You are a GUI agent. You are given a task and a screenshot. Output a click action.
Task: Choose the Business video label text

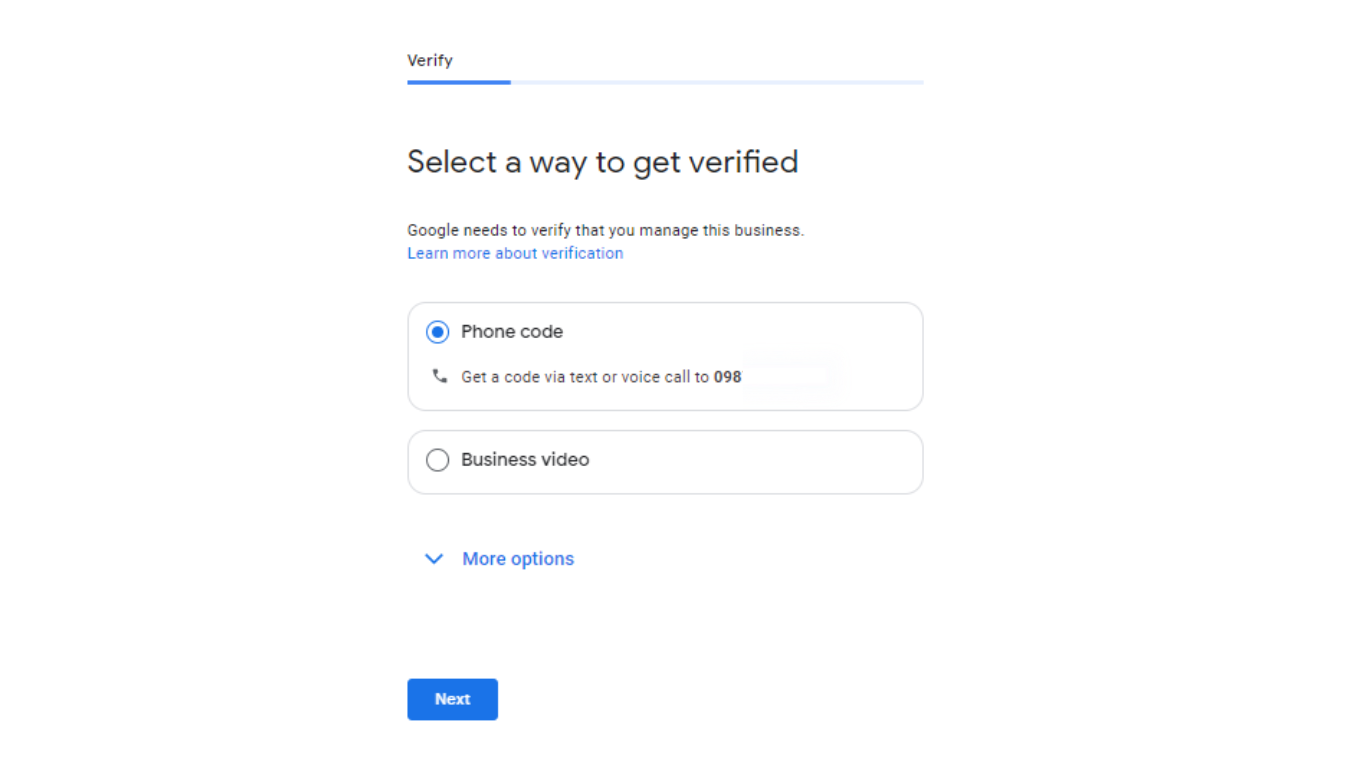pos(525,460)
